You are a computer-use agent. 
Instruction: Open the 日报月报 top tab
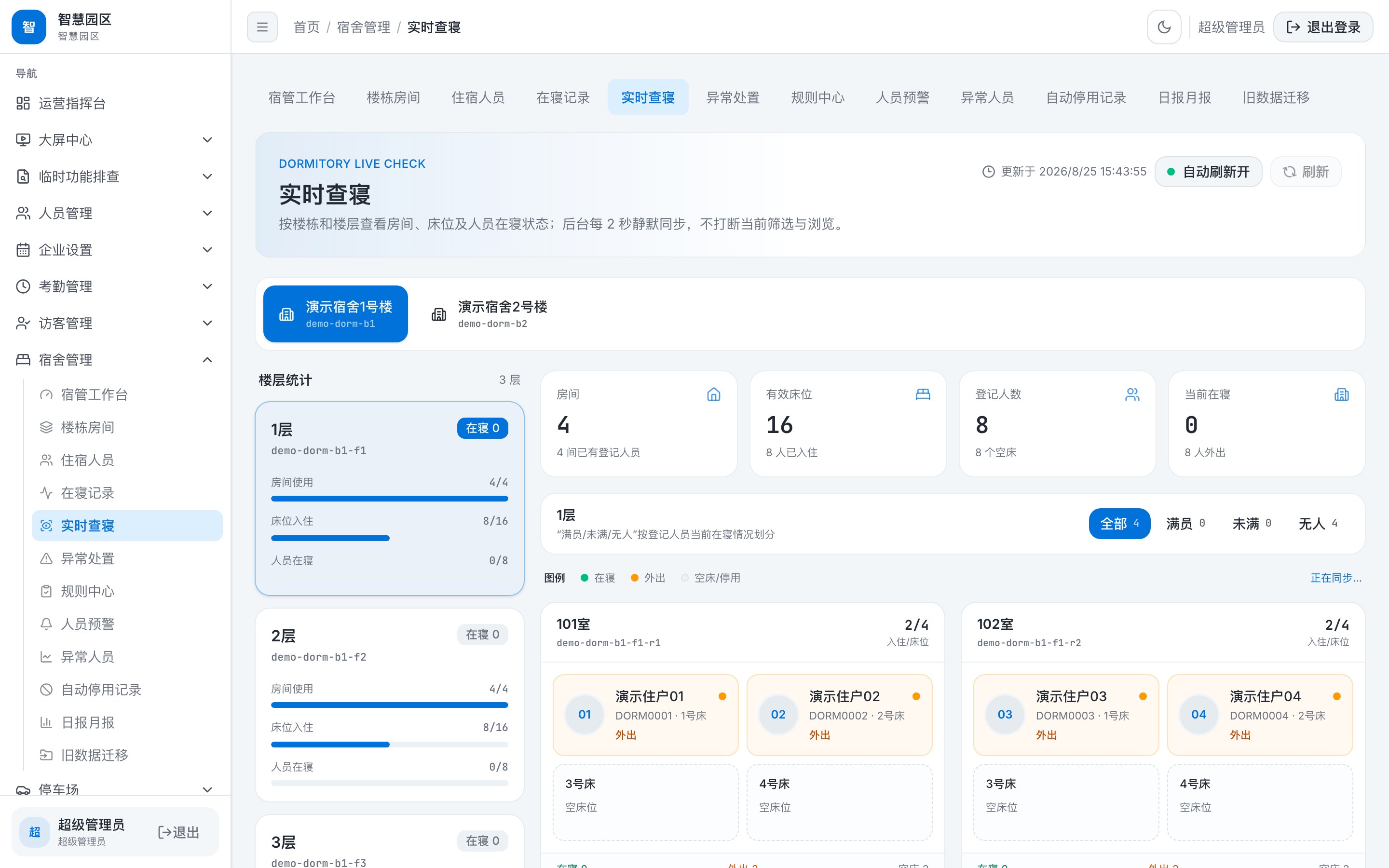point(1185,97)
